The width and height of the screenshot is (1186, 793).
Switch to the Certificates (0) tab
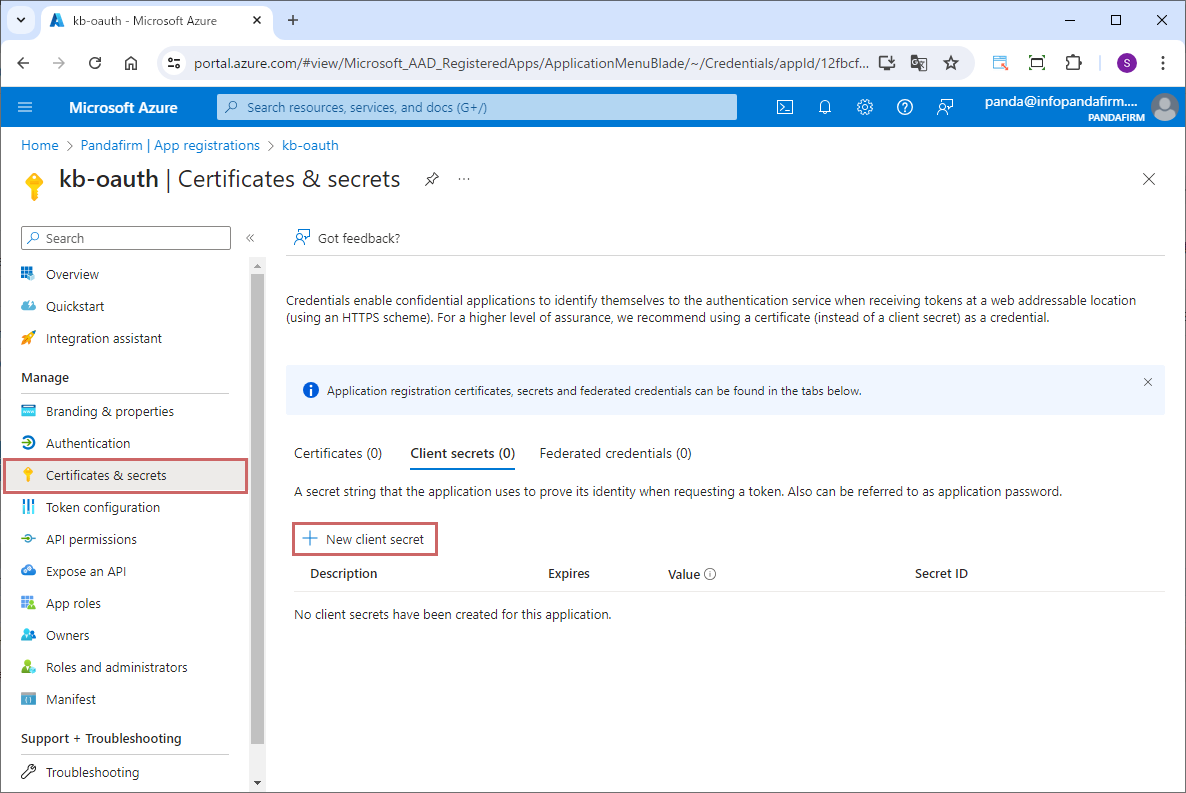tap(338, 453)
